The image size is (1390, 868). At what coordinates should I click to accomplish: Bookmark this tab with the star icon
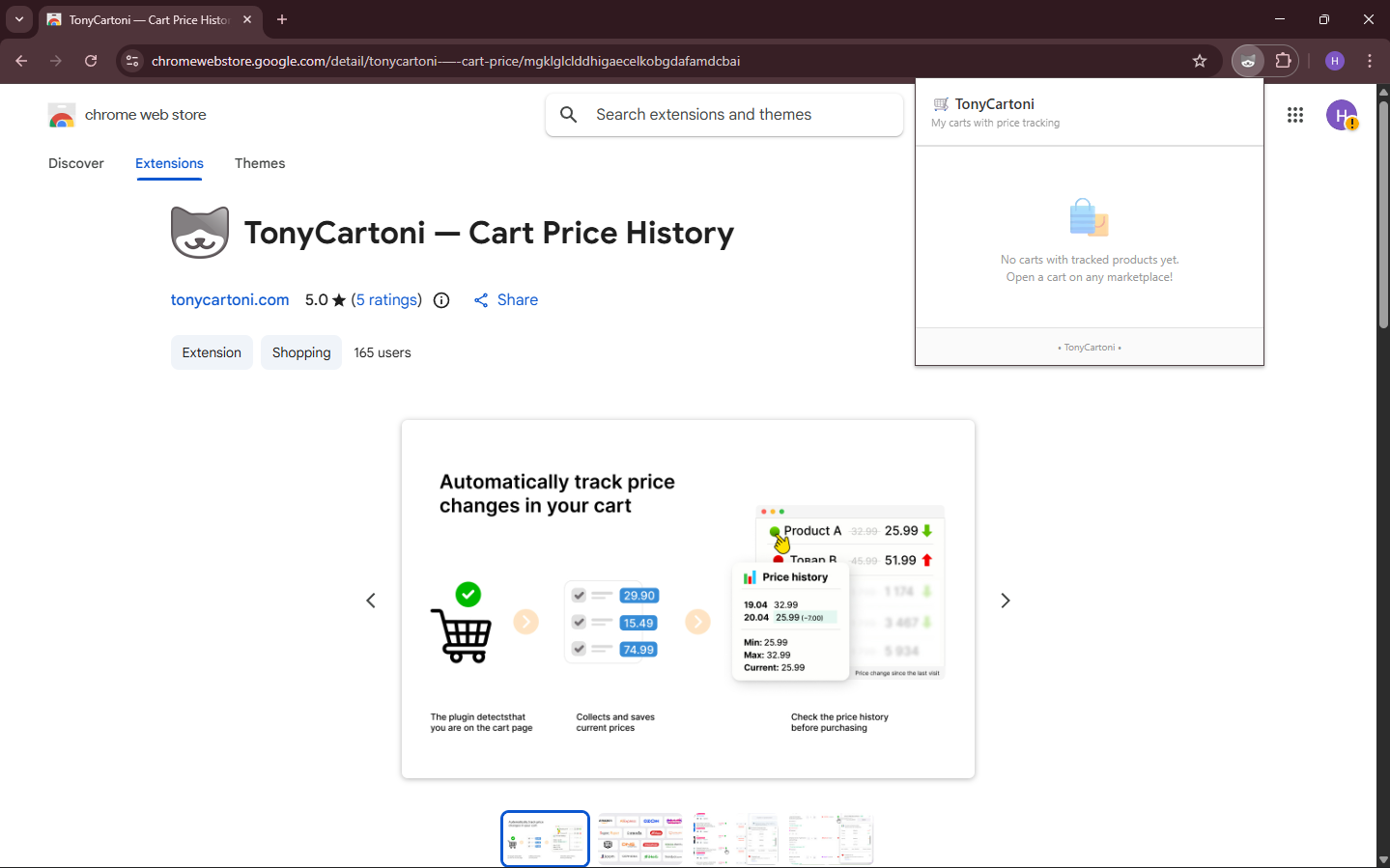click(1200, 61)
